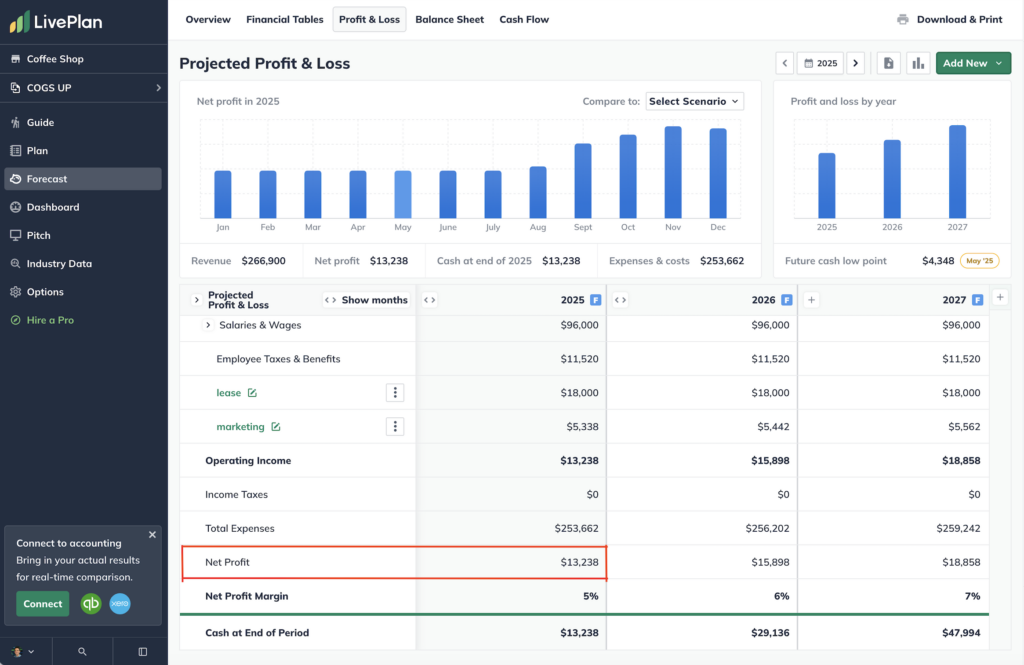Image resolution: width=1024 pixels, height=665 pixels.
Task: Click the Xero icon in the accounting panel
Action: tap(119, 604)
